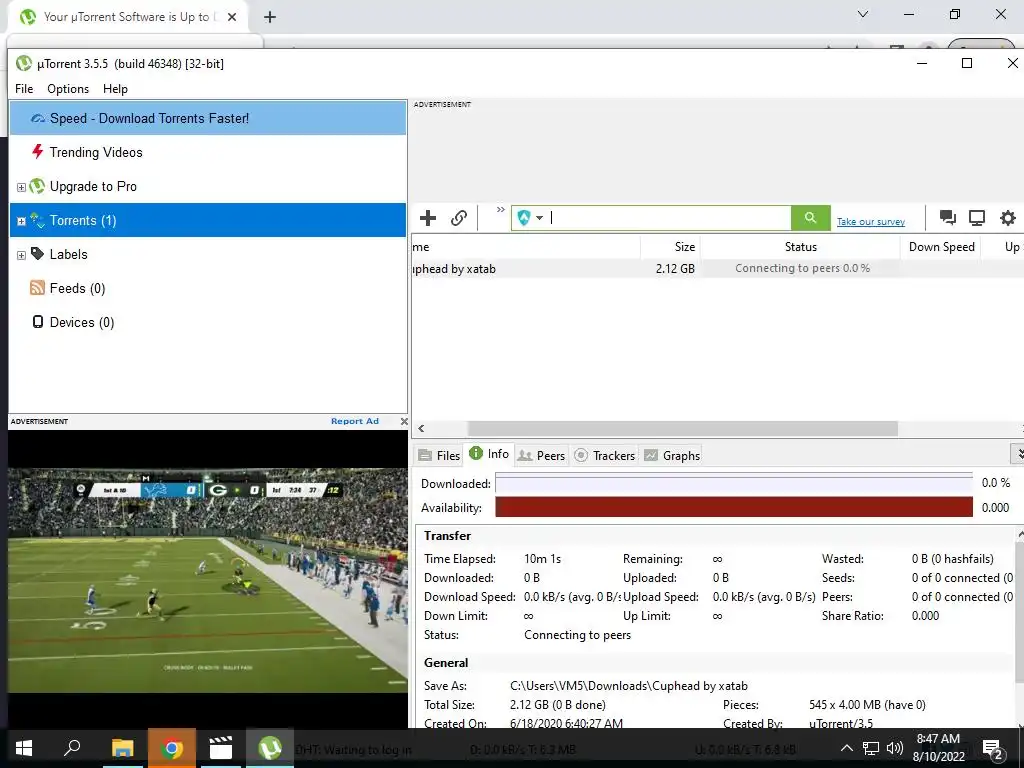This screenshot has height=768, width=1024.
Task: Click the Feeds RSS icon
Action: [x=37, y=288]
